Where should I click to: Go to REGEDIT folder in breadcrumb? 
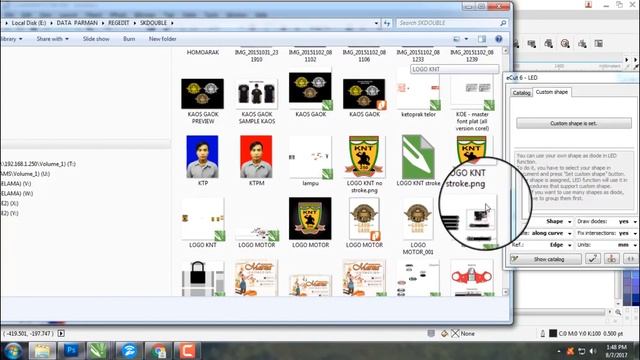pyautogui.click(x=118, y=23)
